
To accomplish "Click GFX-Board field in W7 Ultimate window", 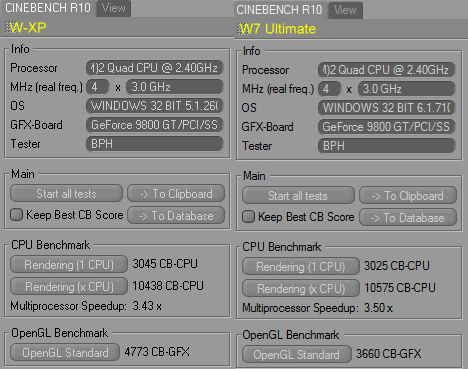I will (387, 127).
